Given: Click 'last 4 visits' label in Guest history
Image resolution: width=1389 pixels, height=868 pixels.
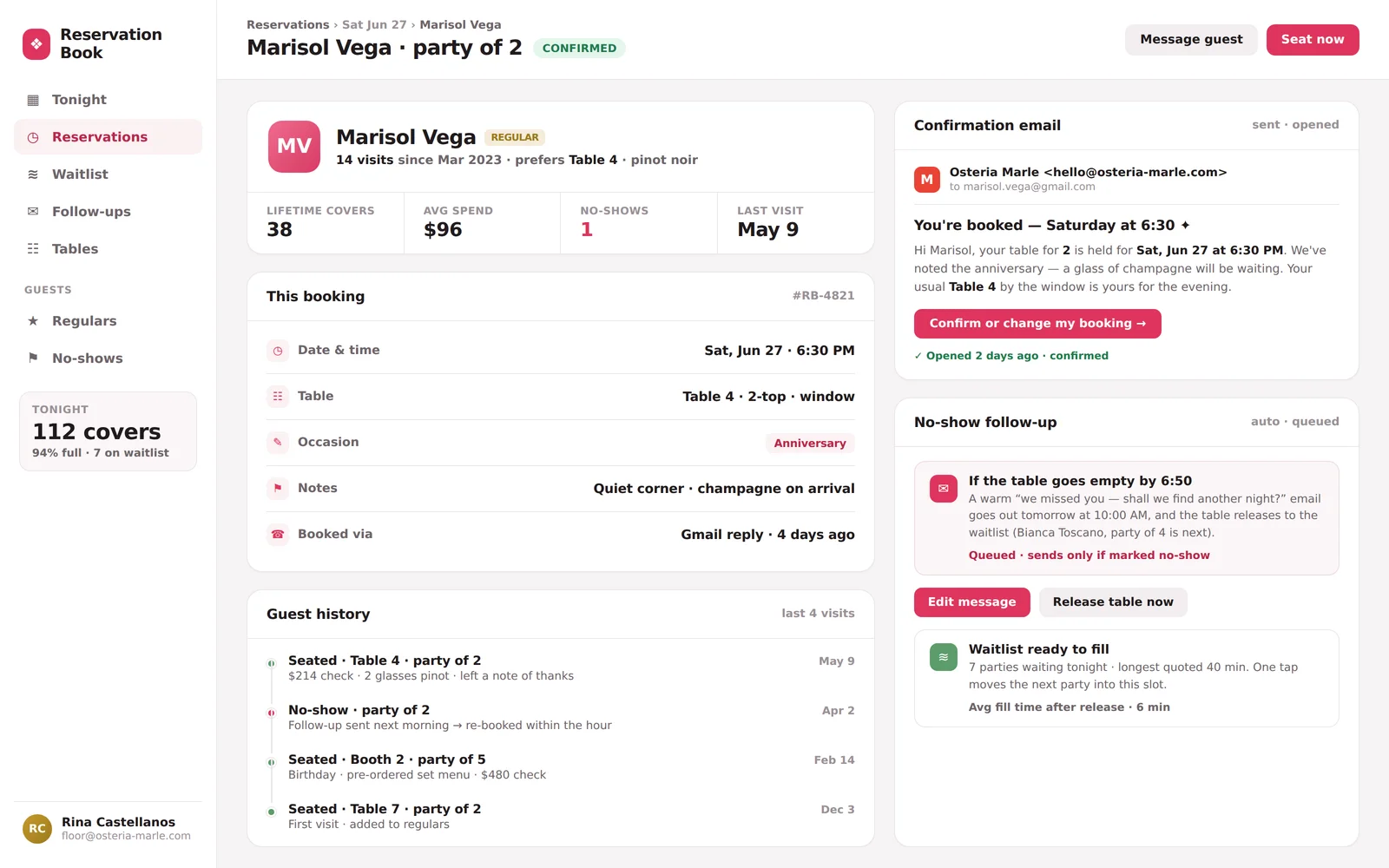Looking at the screenshot, I should pyautogui.click(x=818, y=614).
